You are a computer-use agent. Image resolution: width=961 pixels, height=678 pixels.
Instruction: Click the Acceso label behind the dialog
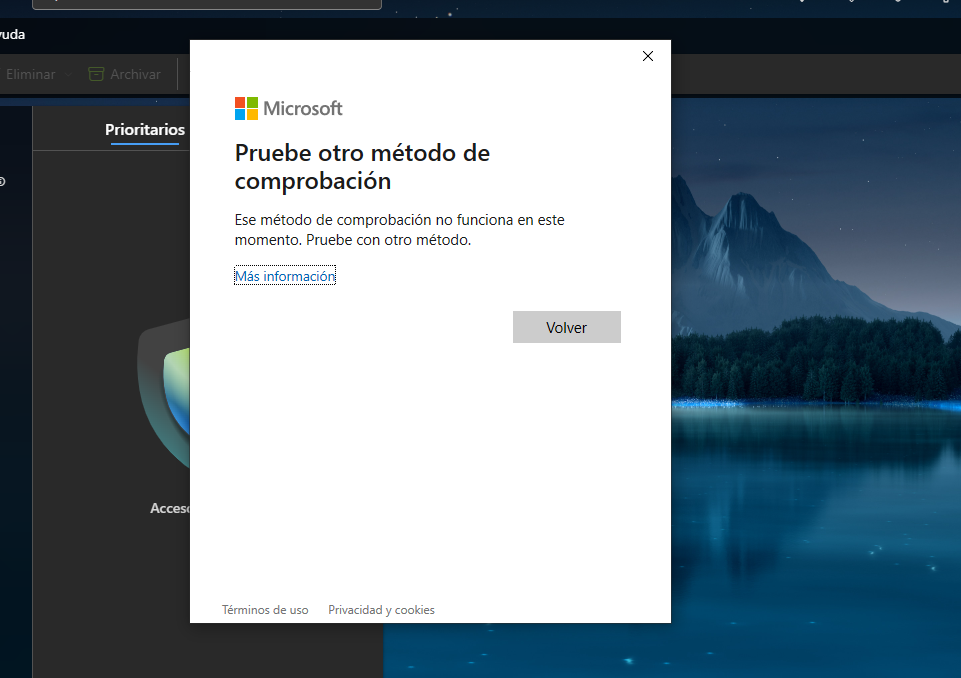170,508
